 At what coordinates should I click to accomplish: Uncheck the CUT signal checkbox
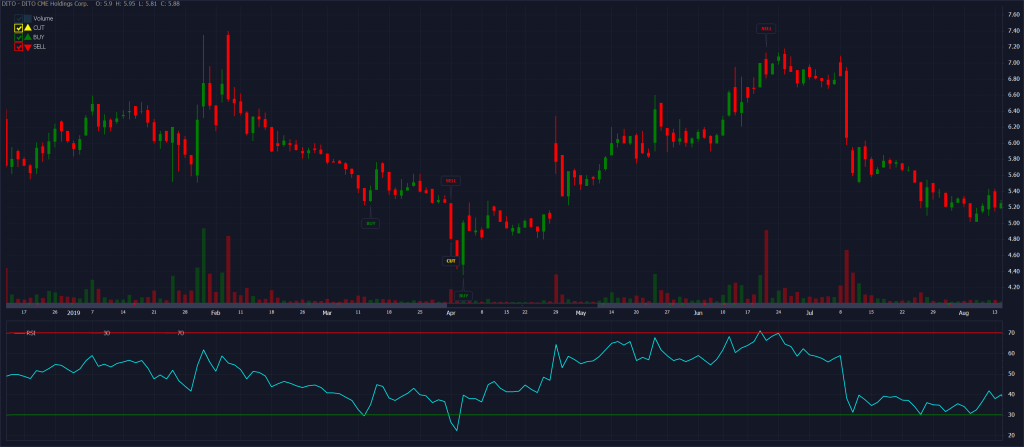18,28
